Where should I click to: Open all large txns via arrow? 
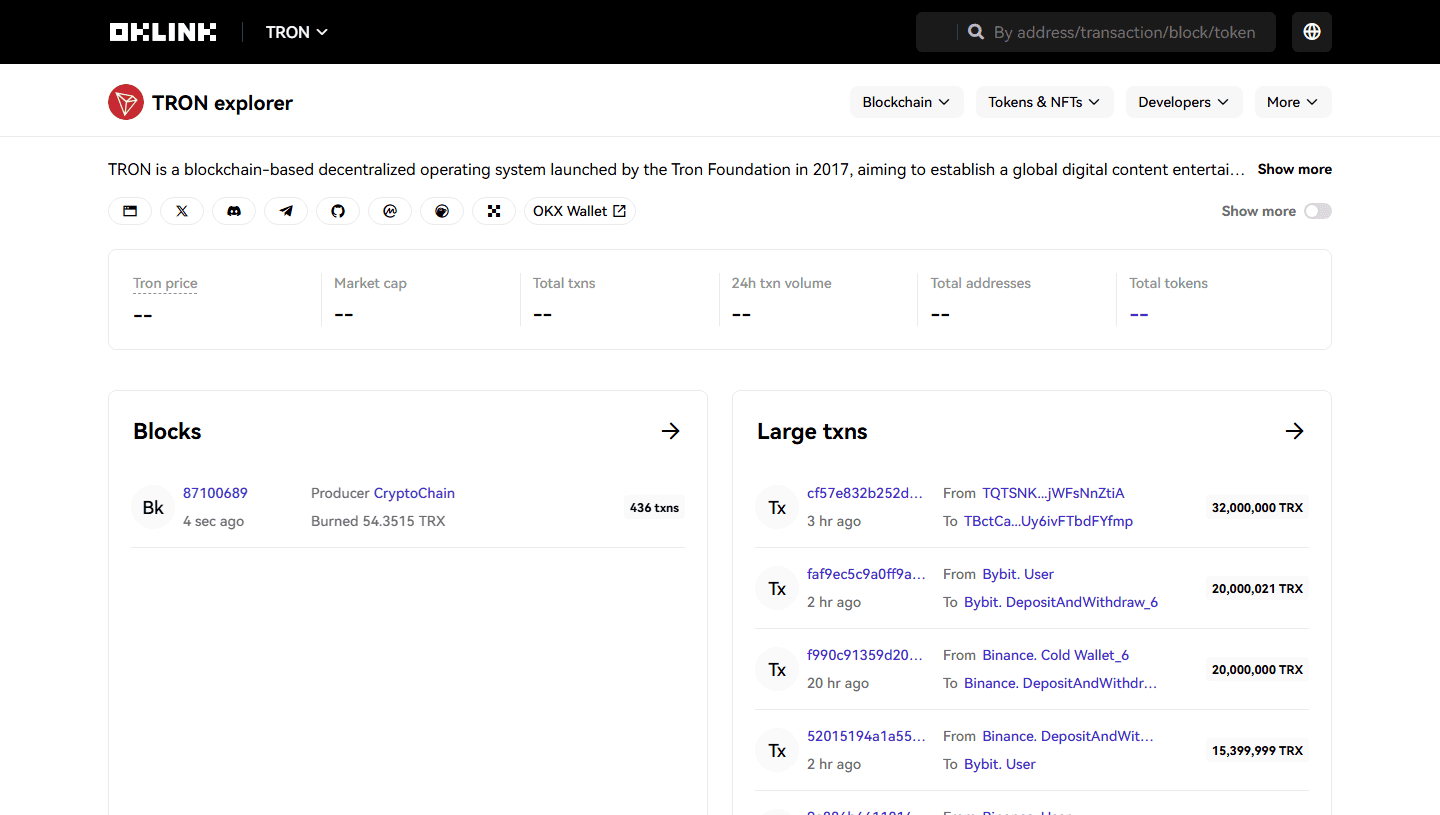pos(1295,431)
